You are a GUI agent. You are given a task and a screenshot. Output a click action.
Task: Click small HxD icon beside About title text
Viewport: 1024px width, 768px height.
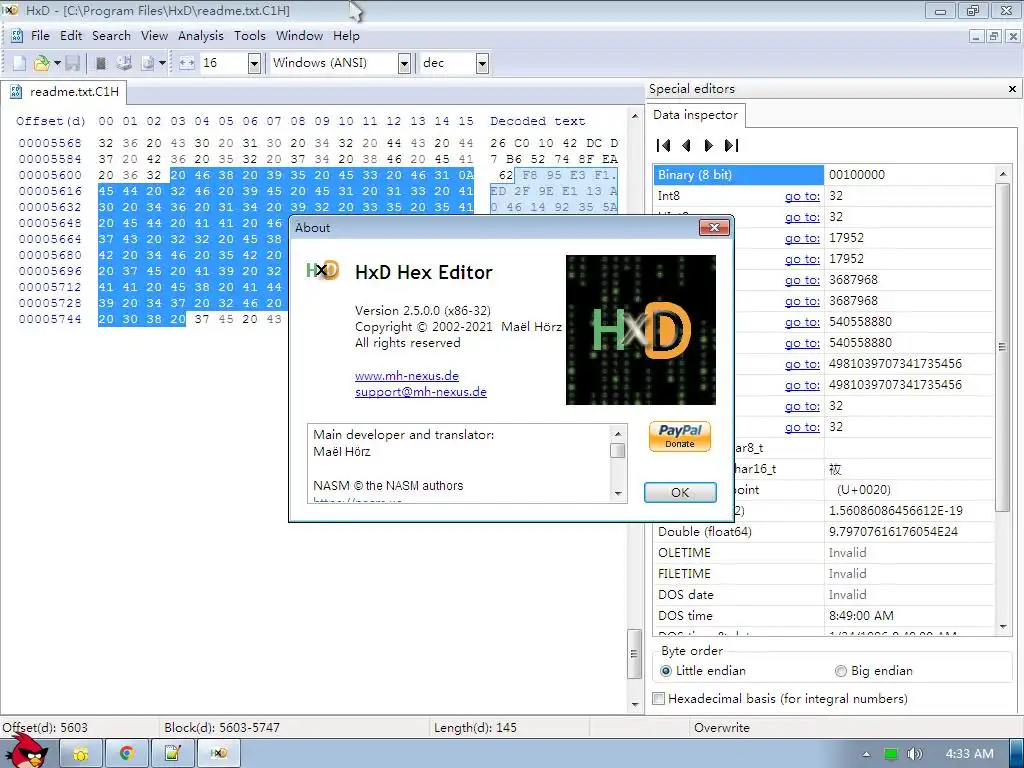323,269
